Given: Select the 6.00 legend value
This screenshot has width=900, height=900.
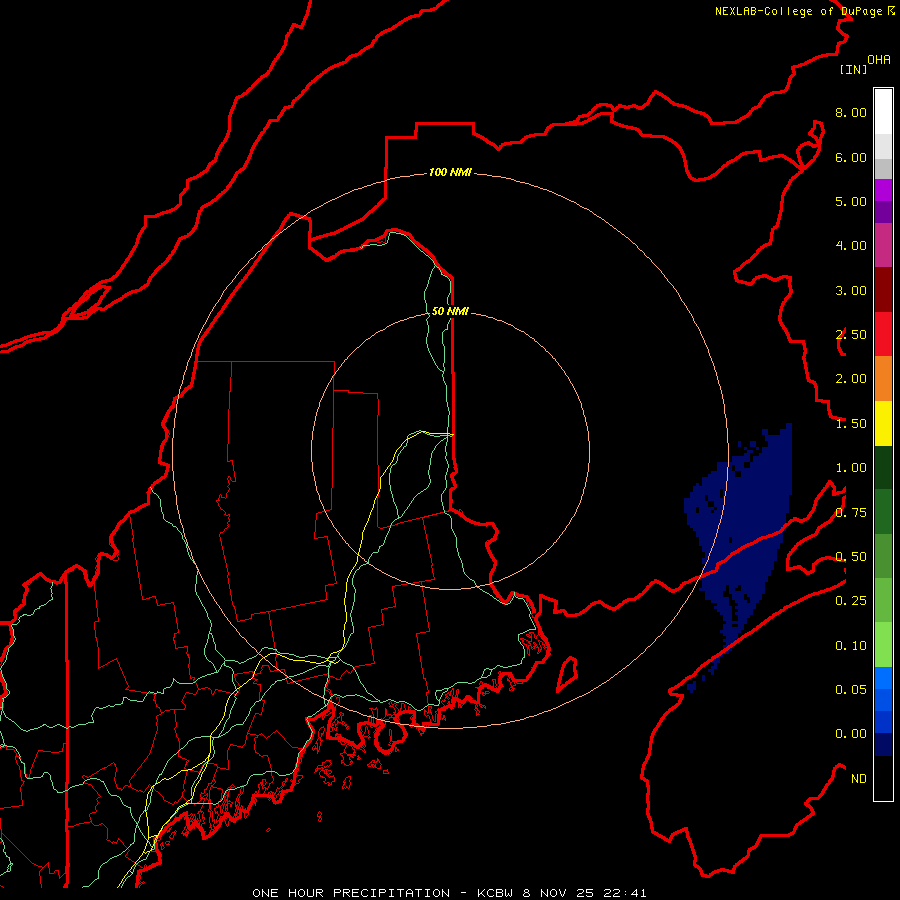Looking at the screenshot, I should (x=851, y=157).
